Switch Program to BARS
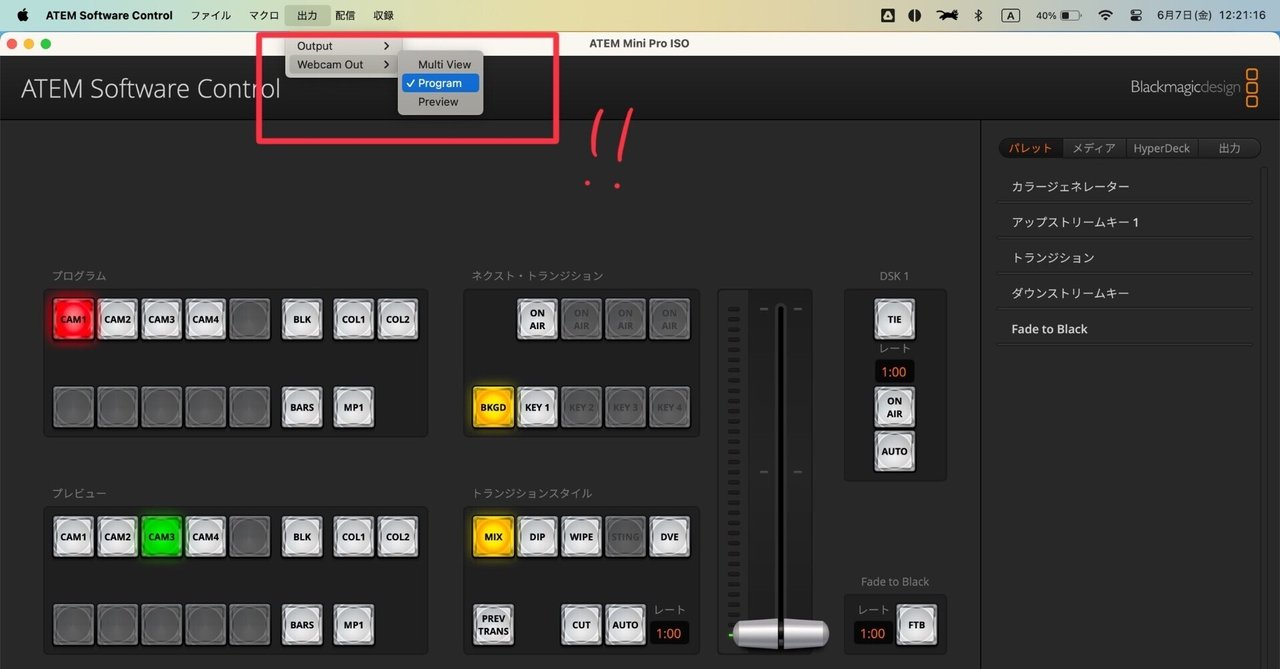The height and width of the screenshot is (669, 1280). point(301,407)
